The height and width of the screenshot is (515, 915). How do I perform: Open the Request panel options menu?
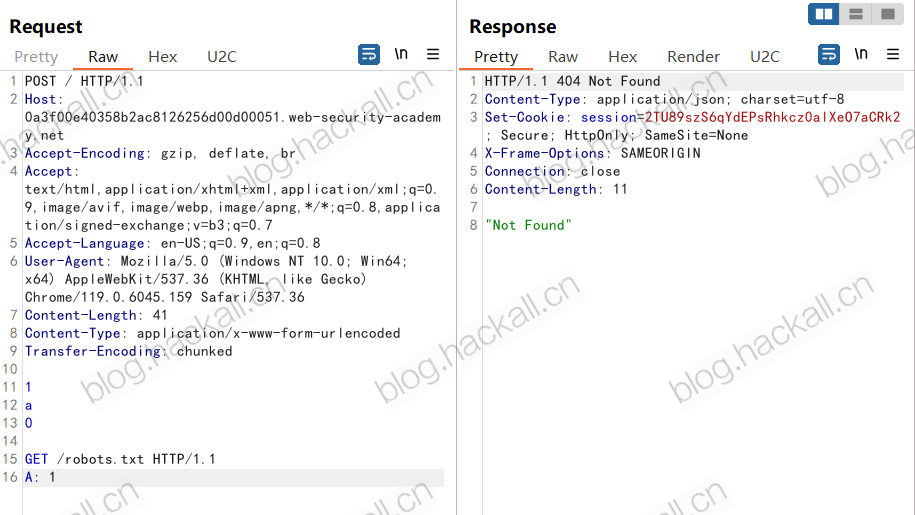pos(433,54)
